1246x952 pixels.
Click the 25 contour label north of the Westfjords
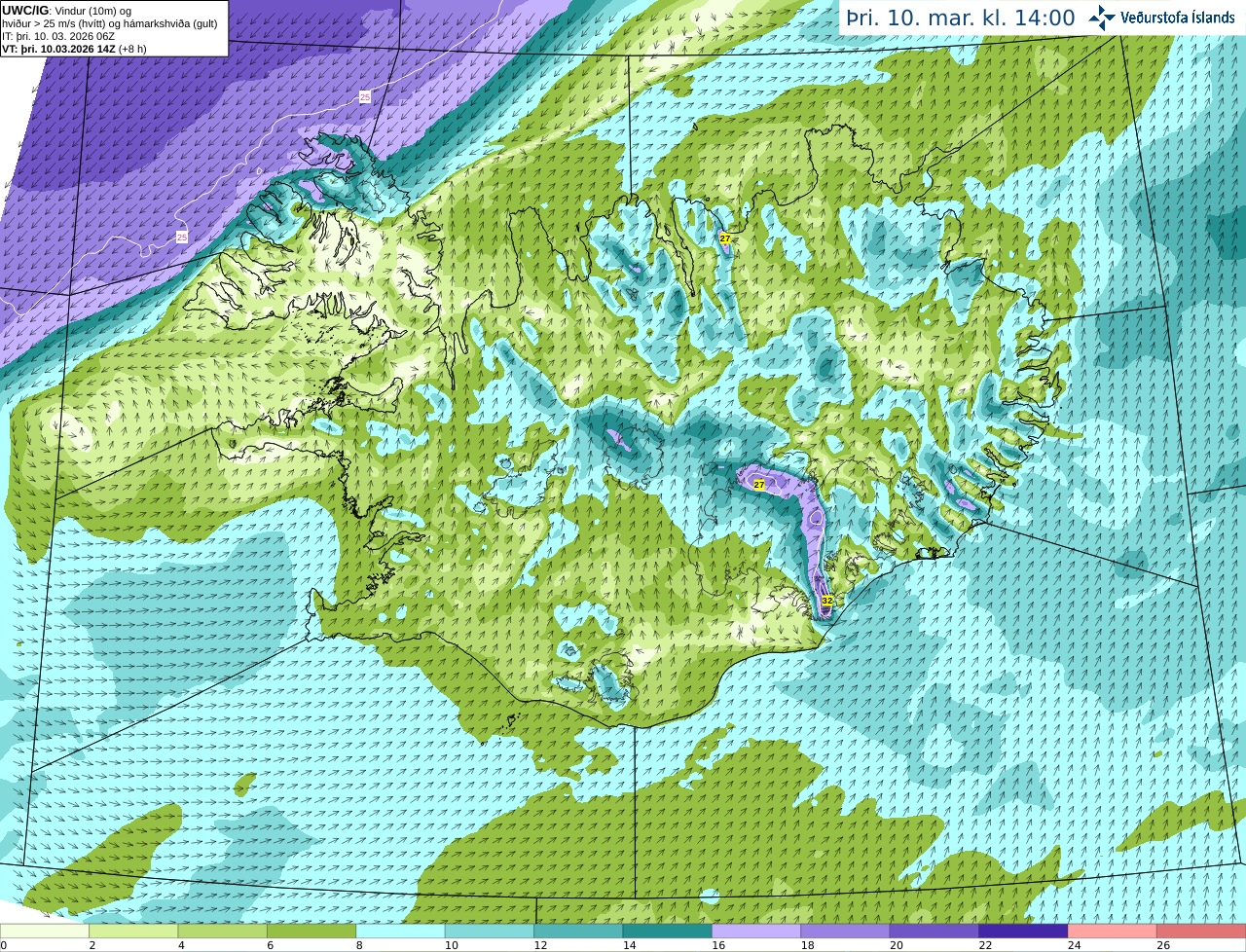[365, 96]
